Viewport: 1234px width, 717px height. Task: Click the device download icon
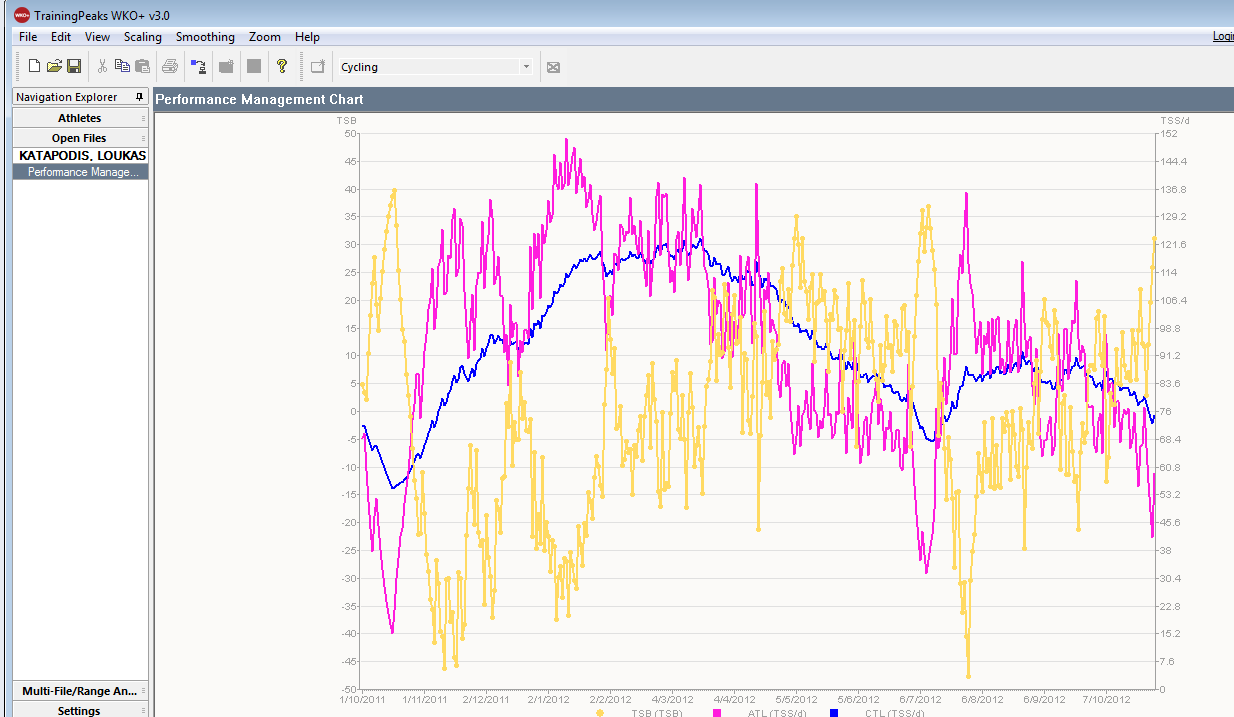tap(198, 67)
